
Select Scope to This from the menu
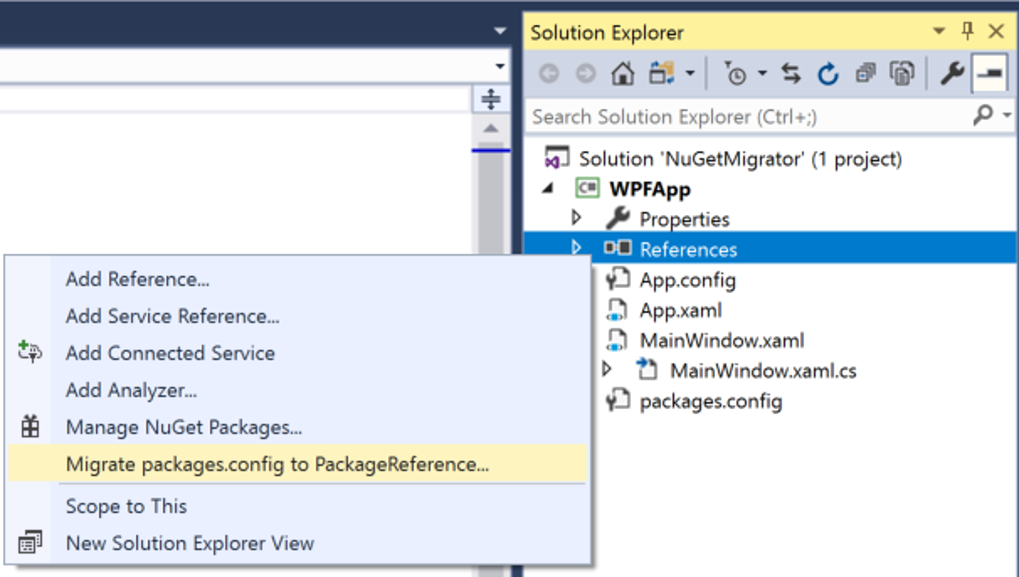[x=126, y=506]
